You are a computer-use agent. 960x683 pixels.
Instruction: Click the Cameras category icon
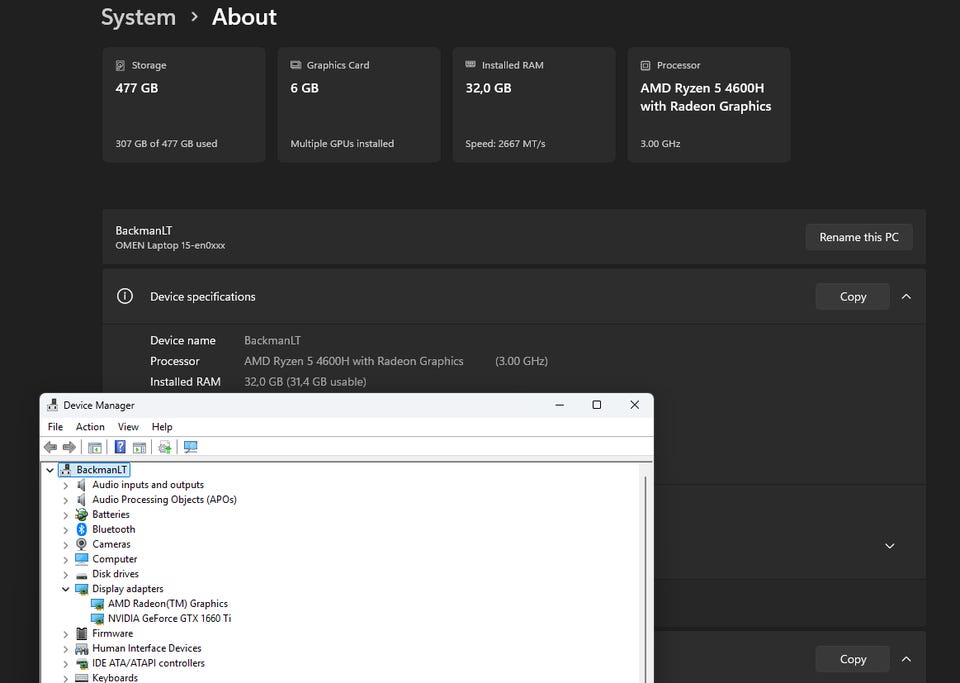tap(82, 544)
